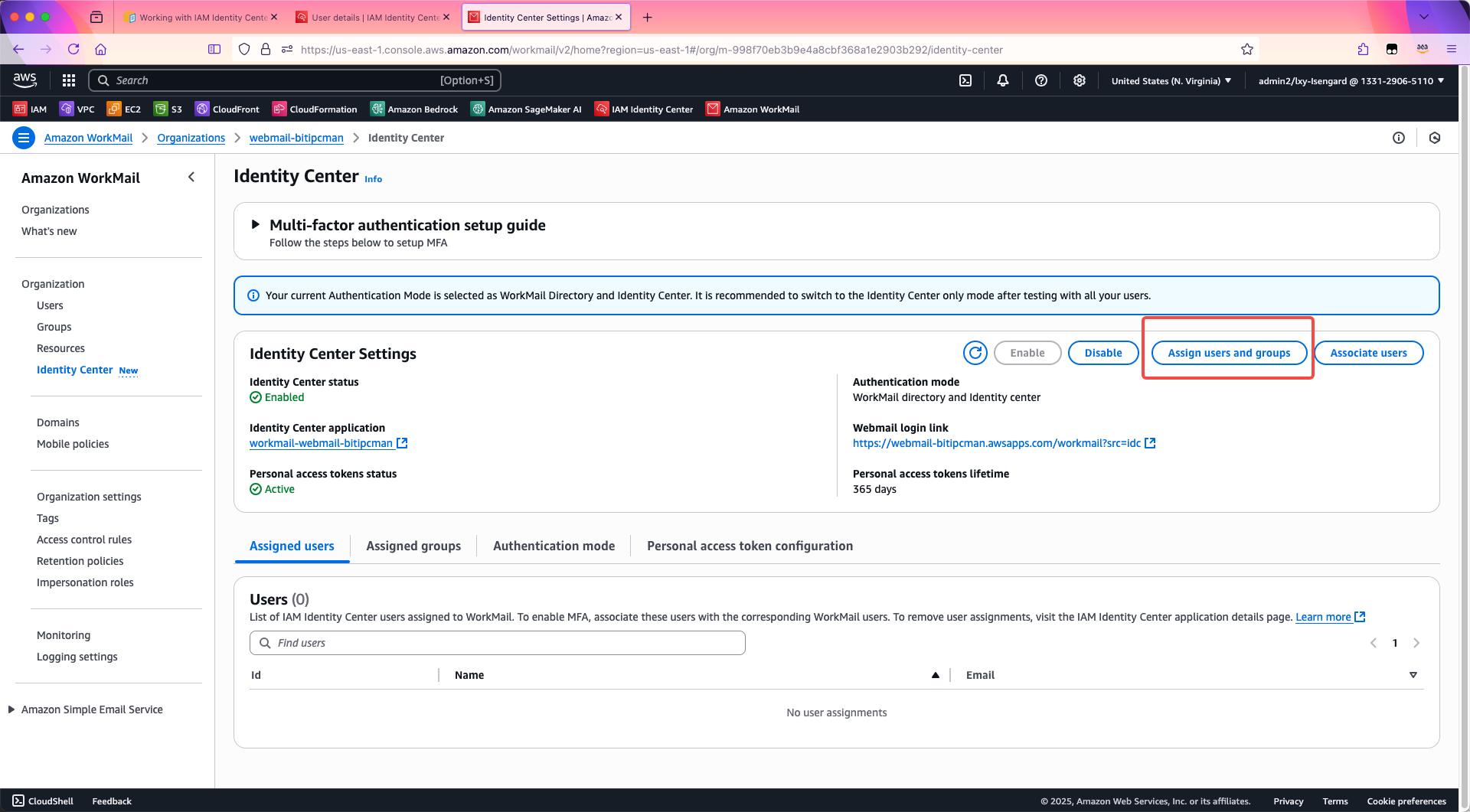Open IAM Identity Center favorites shortcut
Screen dimensions: 1470x812
click(644, 109)
